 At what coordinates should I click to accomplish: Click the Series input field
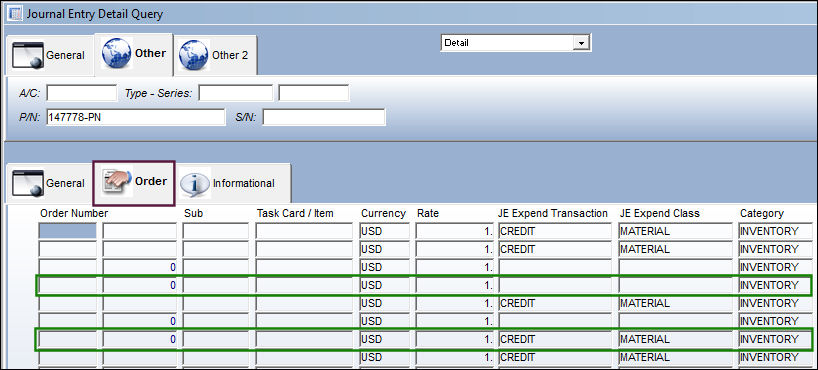[314, 93]
